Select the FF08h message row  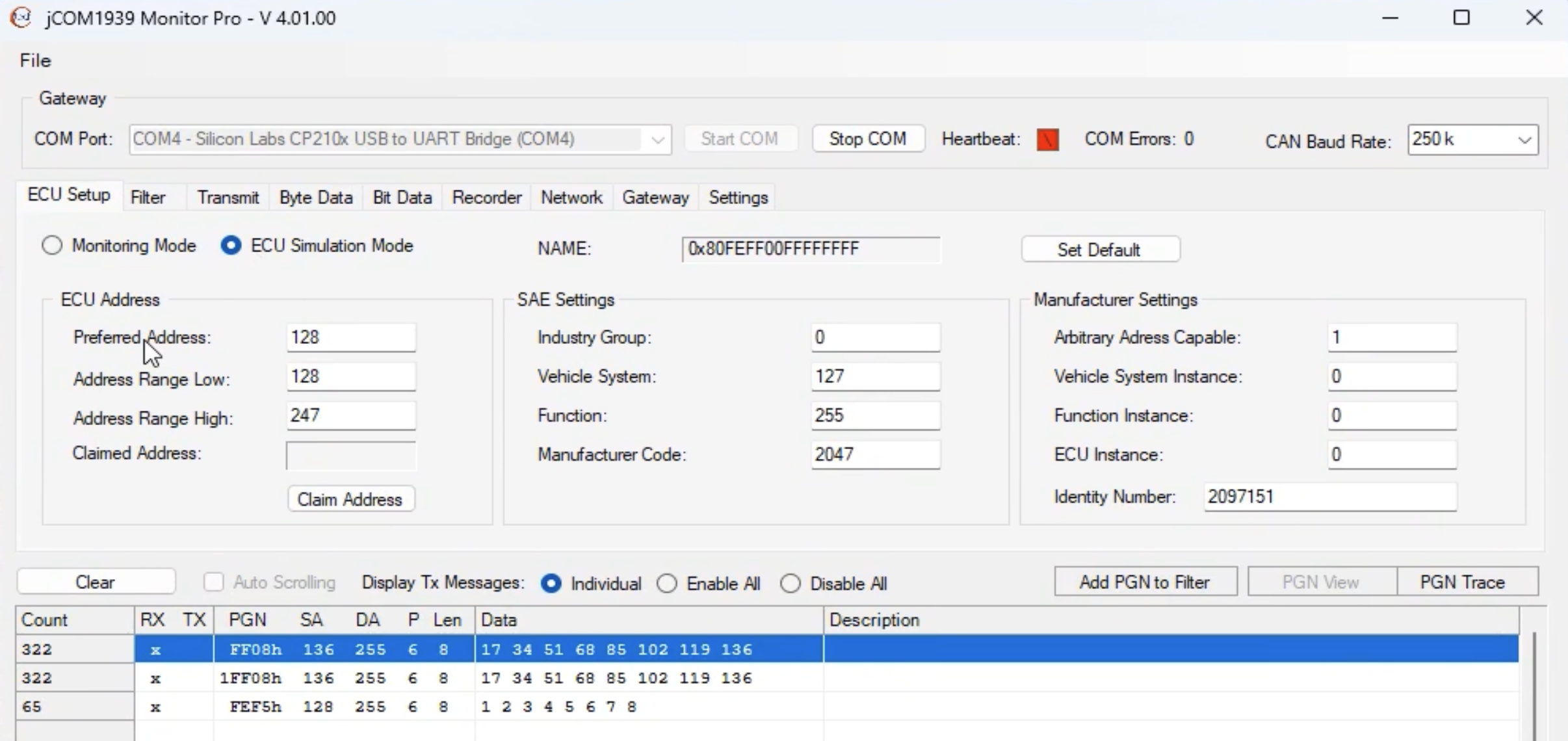[x=767, y=649]
